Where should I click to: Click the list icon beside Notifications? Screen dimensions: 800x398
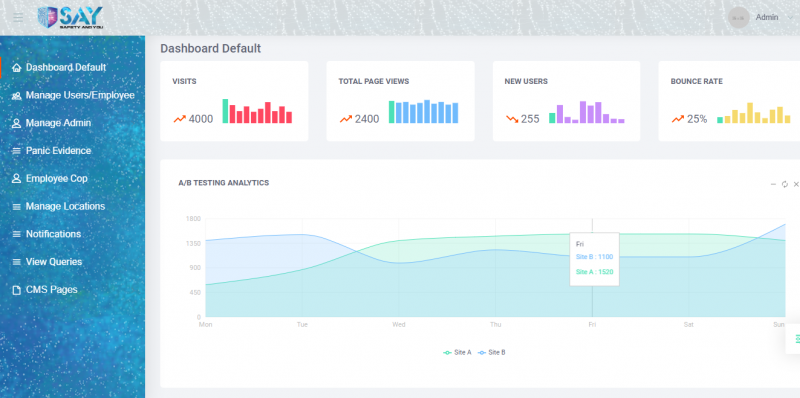click(16, 234)
